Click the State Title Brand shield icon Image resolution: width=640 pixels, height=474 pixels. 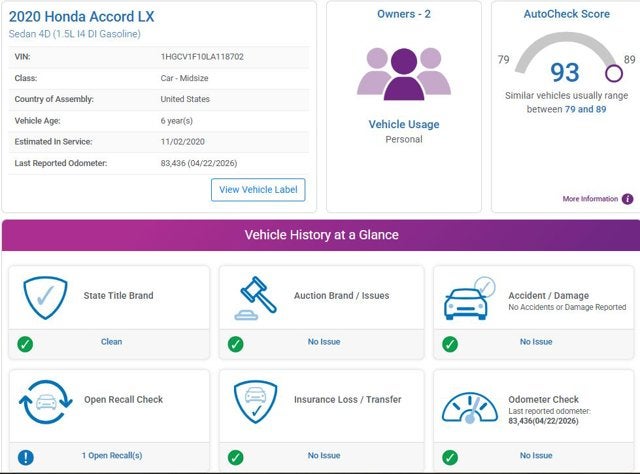[x=45, y=298]
